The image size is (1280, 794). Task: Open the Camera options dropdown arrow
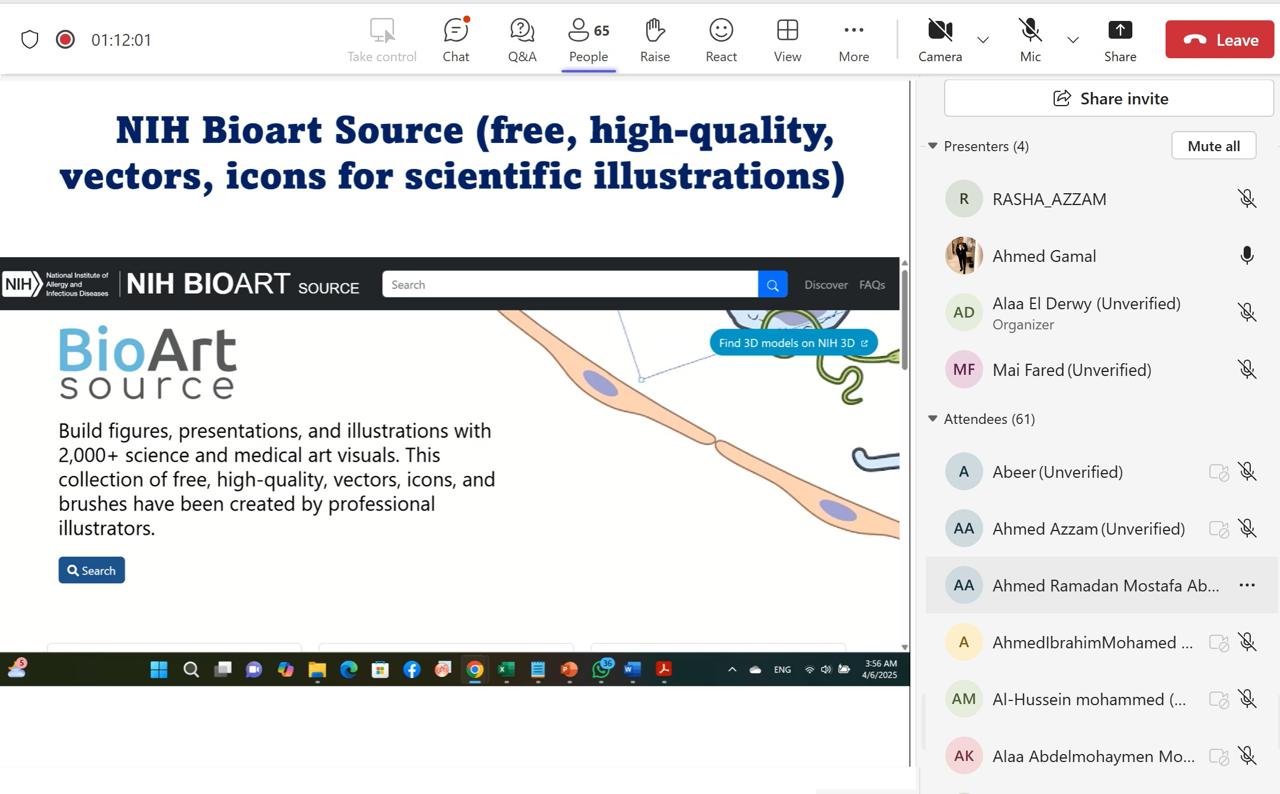tap(983, 40)
